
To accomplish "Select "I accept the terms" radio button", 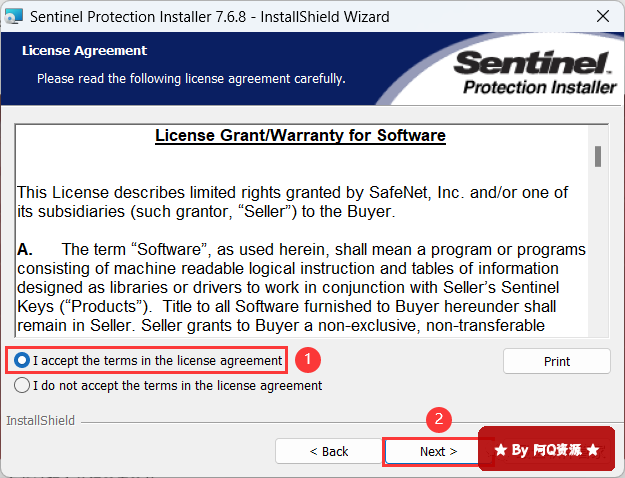I will tap(22, 360).
